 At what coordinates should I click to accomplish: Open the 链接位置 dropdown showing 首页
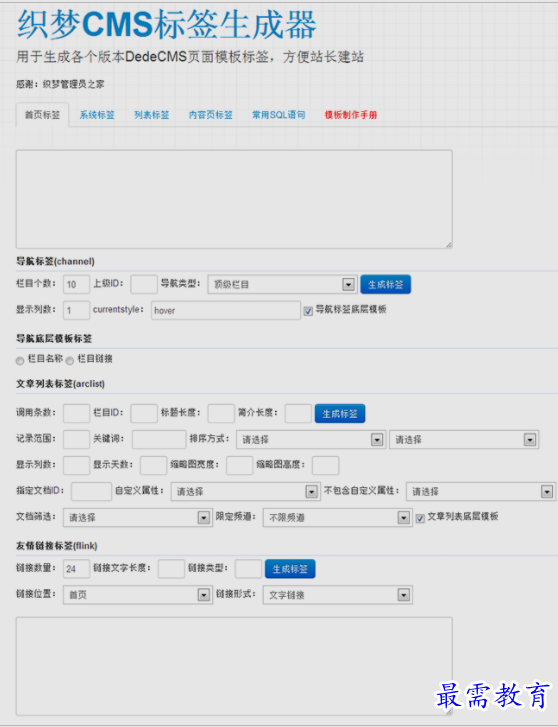[x=138, y=594]
